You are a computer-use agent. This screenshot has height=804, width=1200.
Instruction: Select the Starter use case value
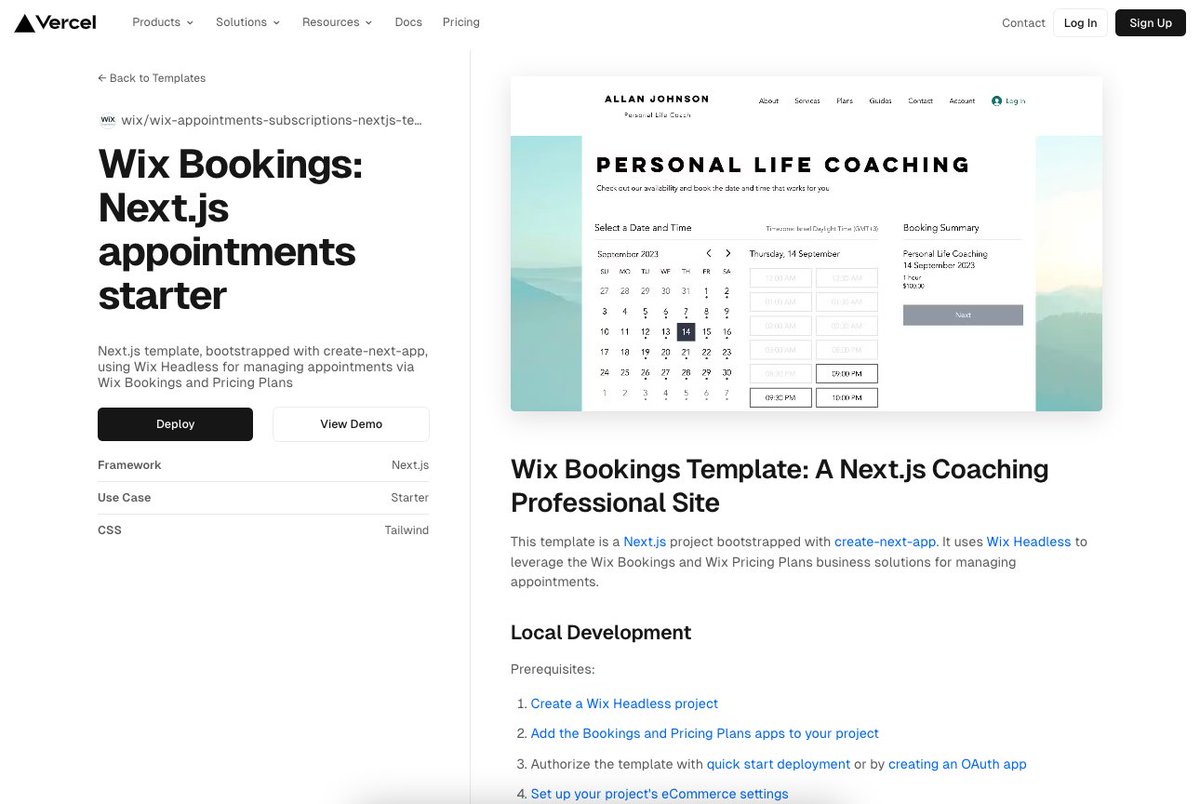click(410, 497)
